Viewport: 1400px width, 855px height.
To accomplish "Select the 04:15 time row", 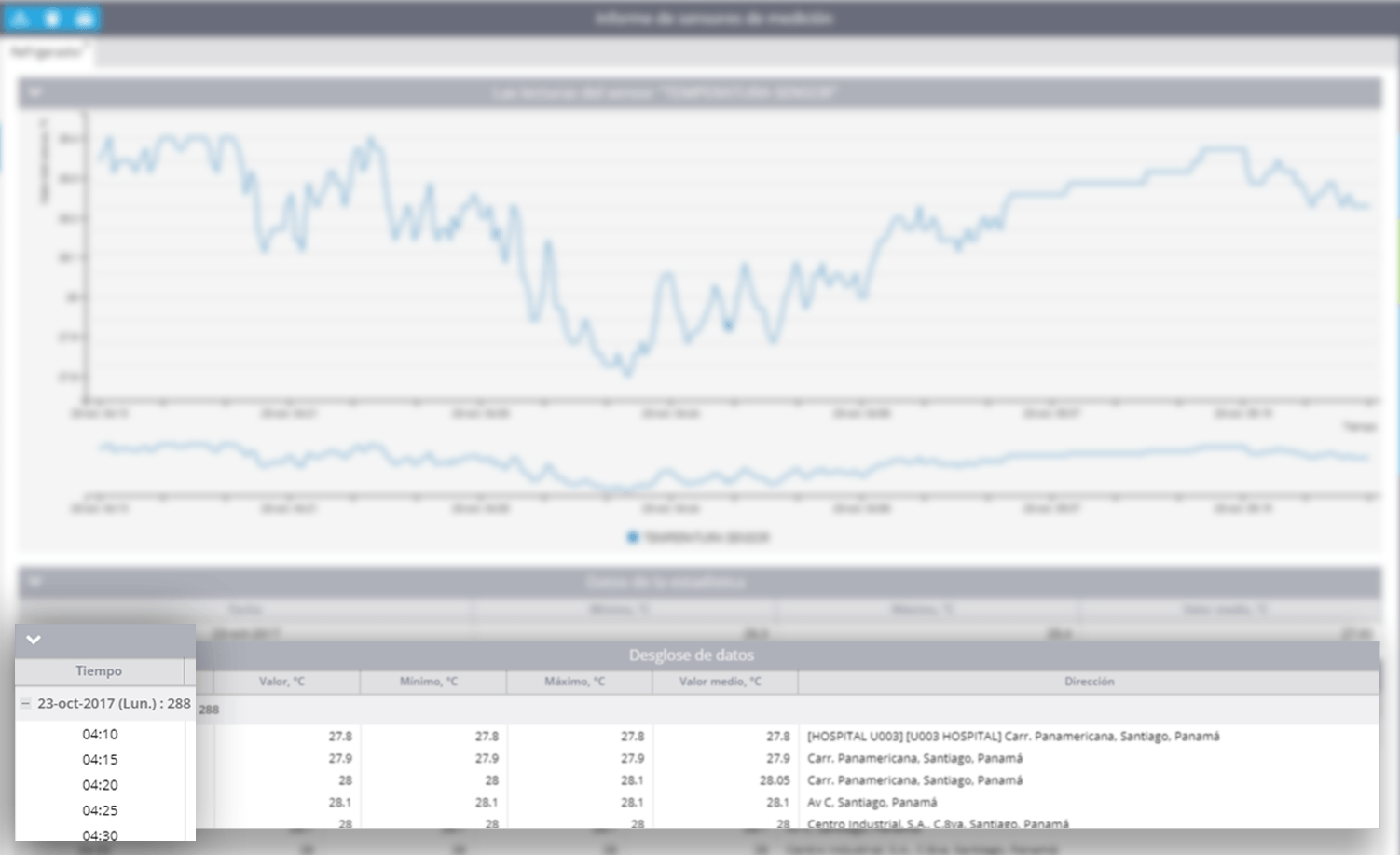I will pyautogui.click(x=100, y=760).
